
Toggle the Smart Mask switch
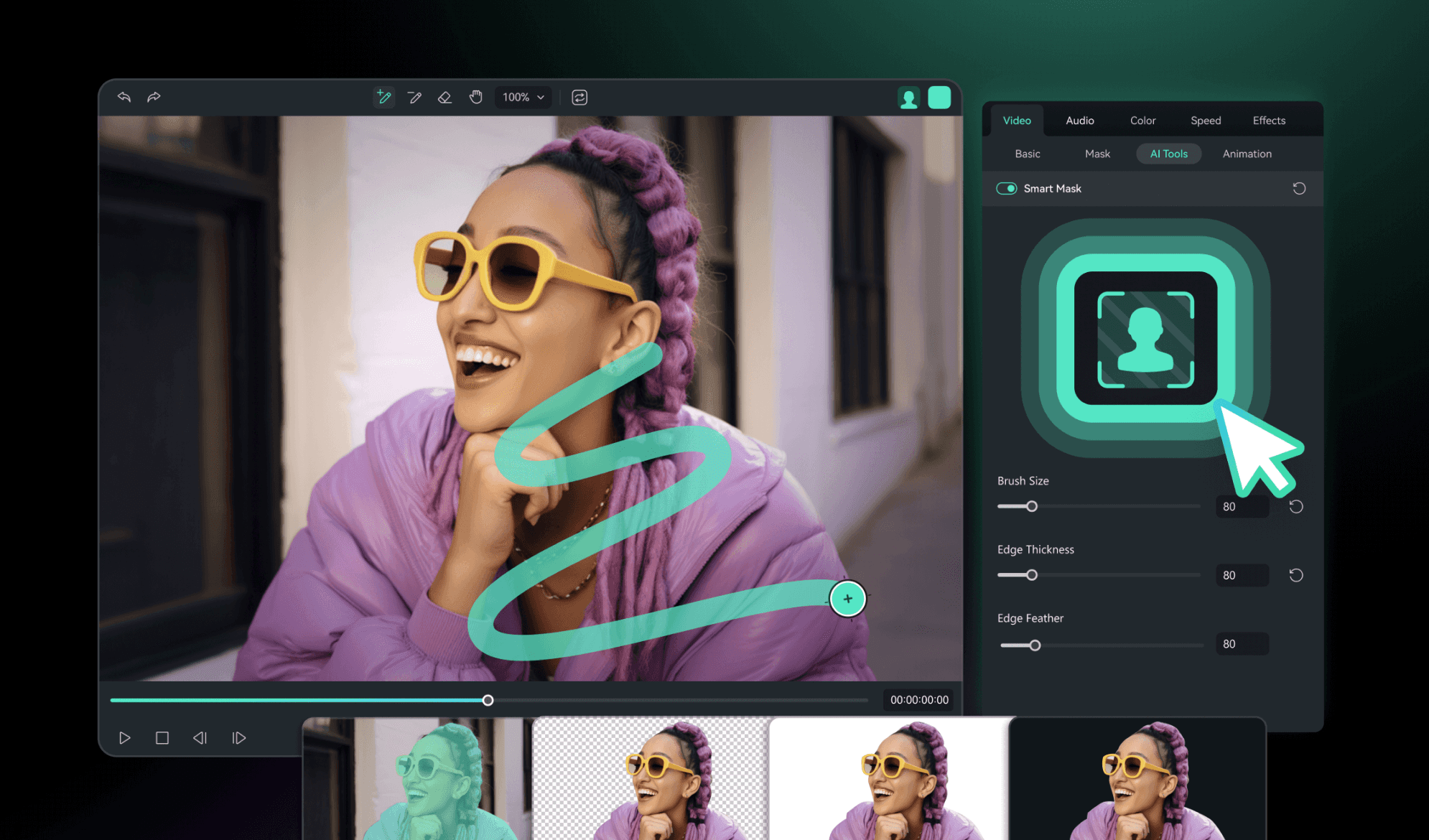pos(1006,188)
